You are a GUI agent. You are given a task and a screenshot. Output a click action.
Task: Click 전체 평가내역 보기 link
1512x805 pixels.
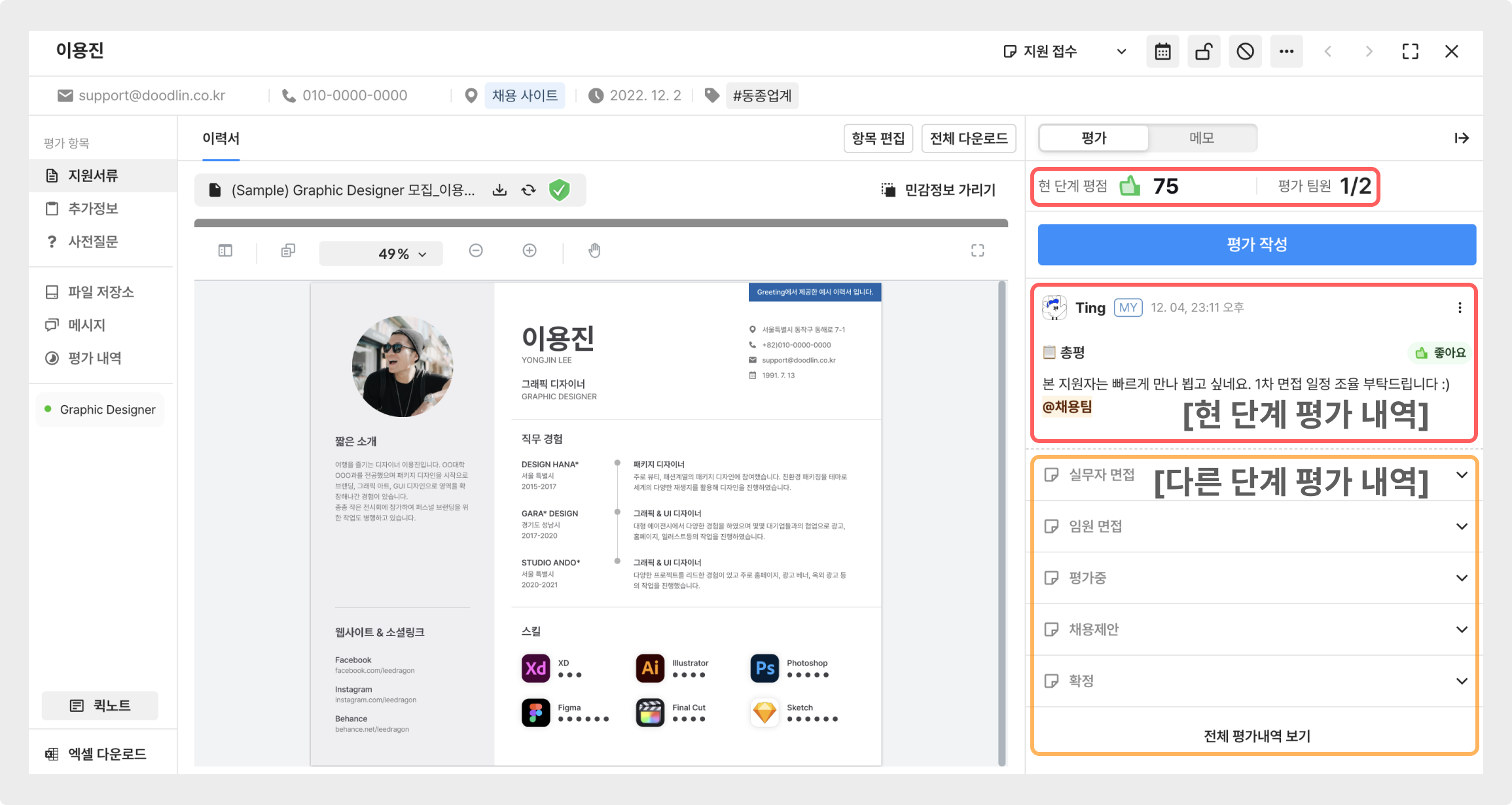(1257, 736)
